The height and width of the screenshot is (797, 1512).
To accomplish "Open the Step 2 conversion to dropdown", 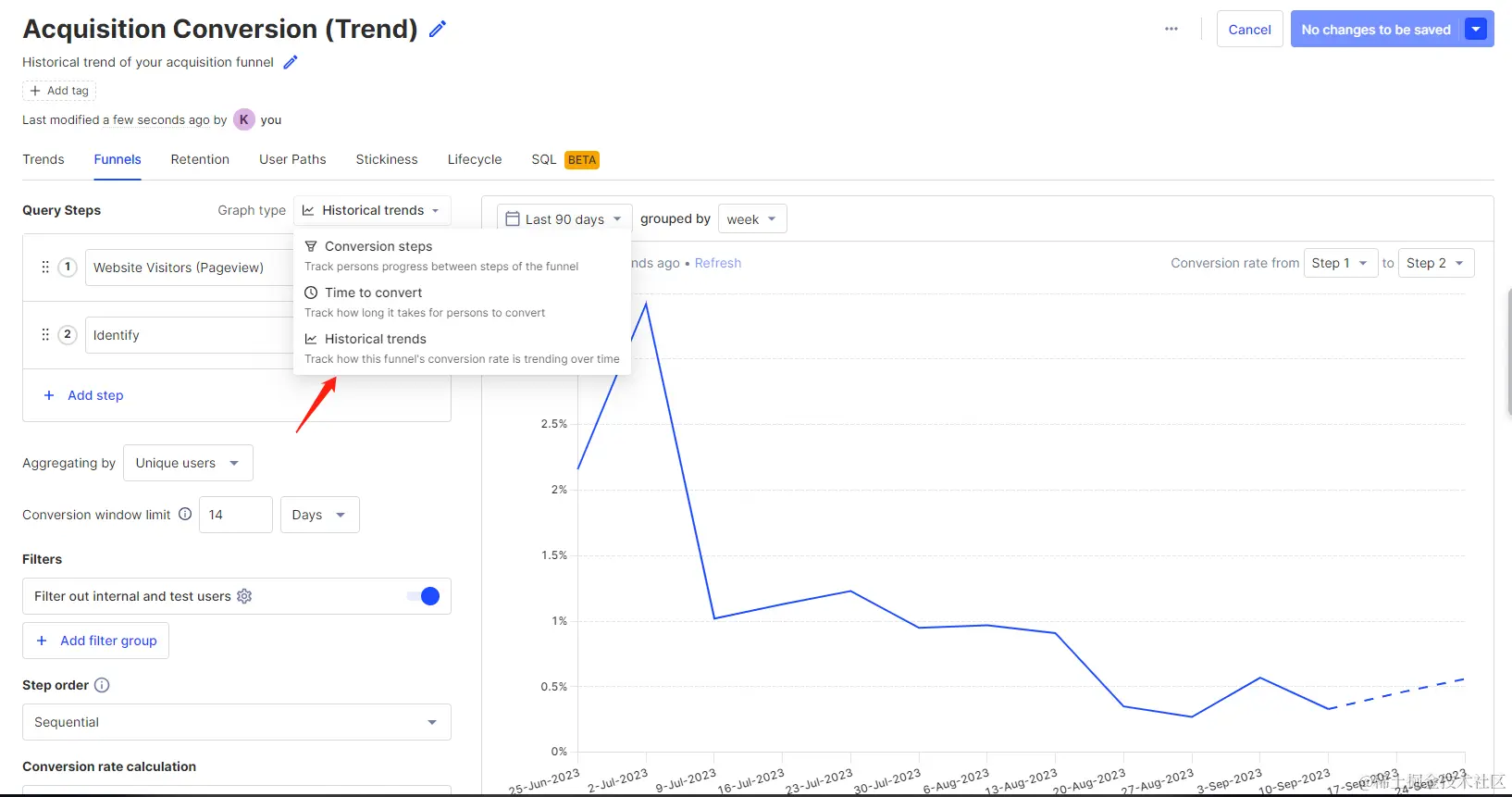I will pos(1436,263).
